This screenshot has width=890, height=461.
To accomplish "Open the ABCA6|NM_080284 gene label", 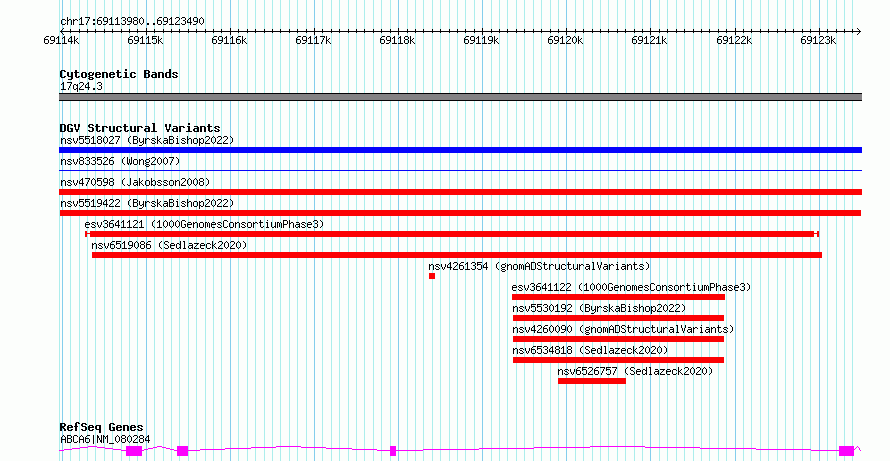I will (105, 439).
